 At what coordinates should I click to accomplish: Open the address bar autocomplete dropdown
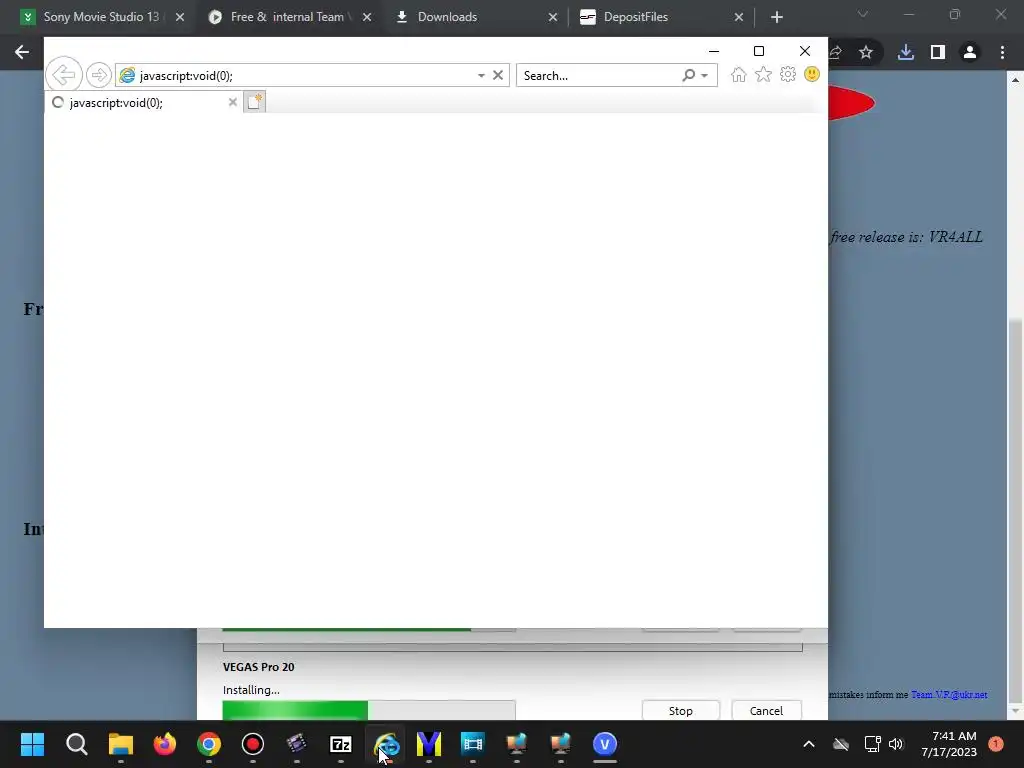481,76
